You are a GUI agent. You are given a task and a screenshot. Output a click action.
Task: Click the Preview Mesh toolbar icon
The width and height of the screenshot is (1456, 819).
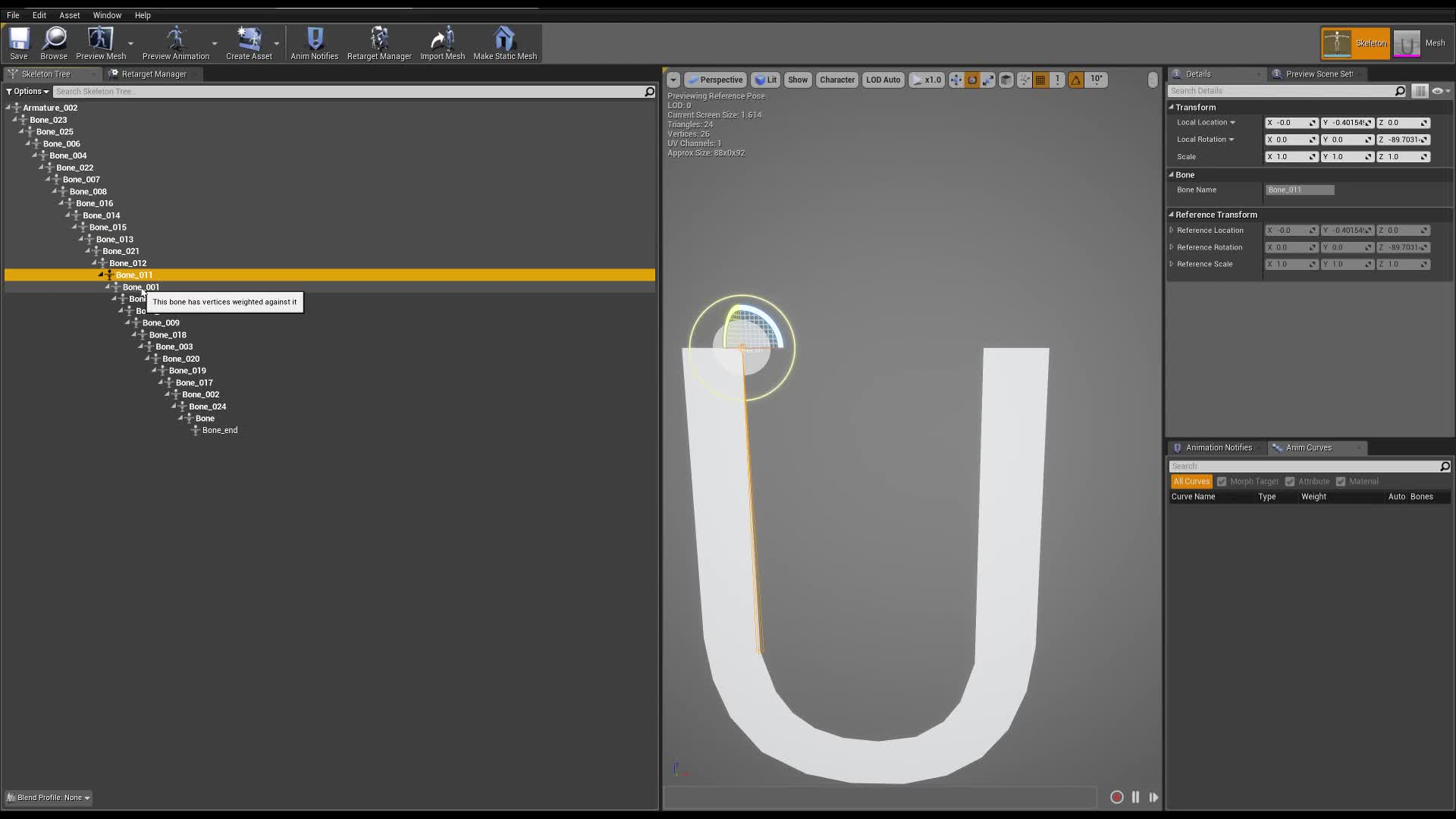tap(101, 43)
